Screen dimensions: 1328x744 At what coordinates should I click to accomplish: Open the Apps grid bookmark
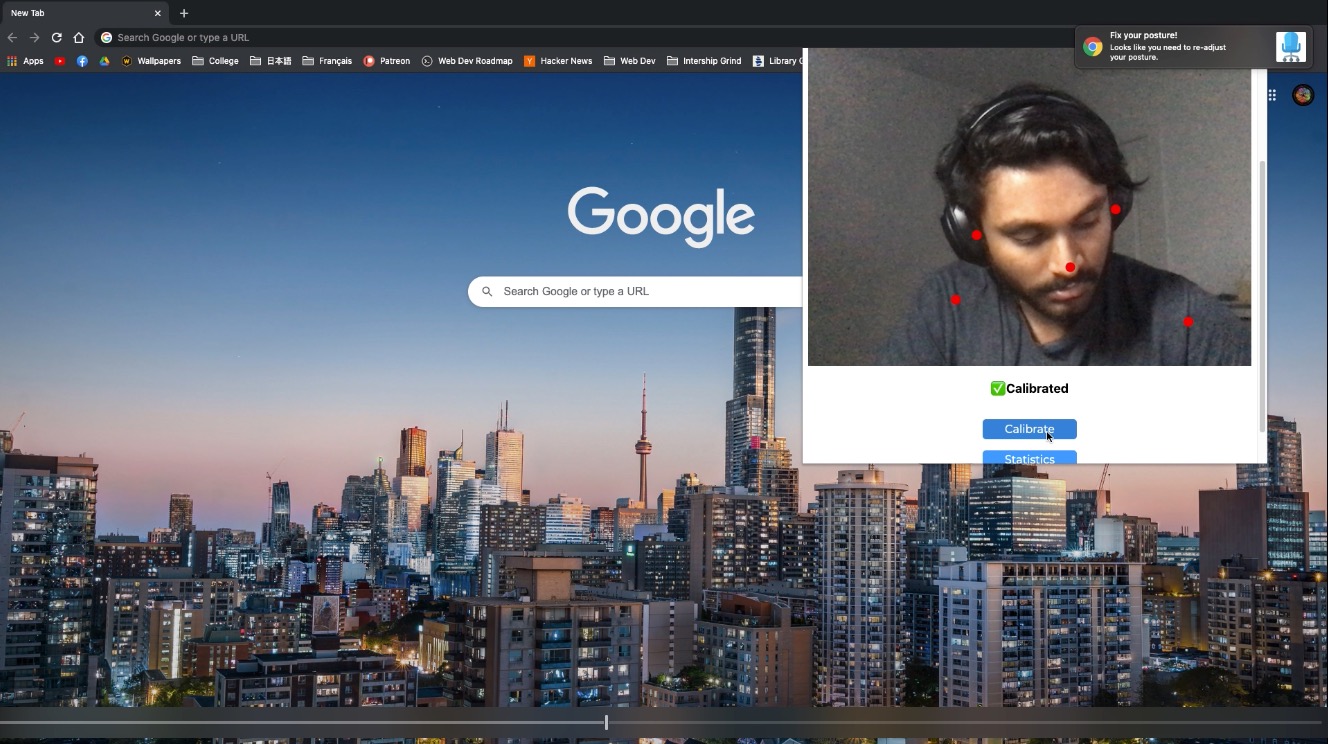[x=26, y=61]
